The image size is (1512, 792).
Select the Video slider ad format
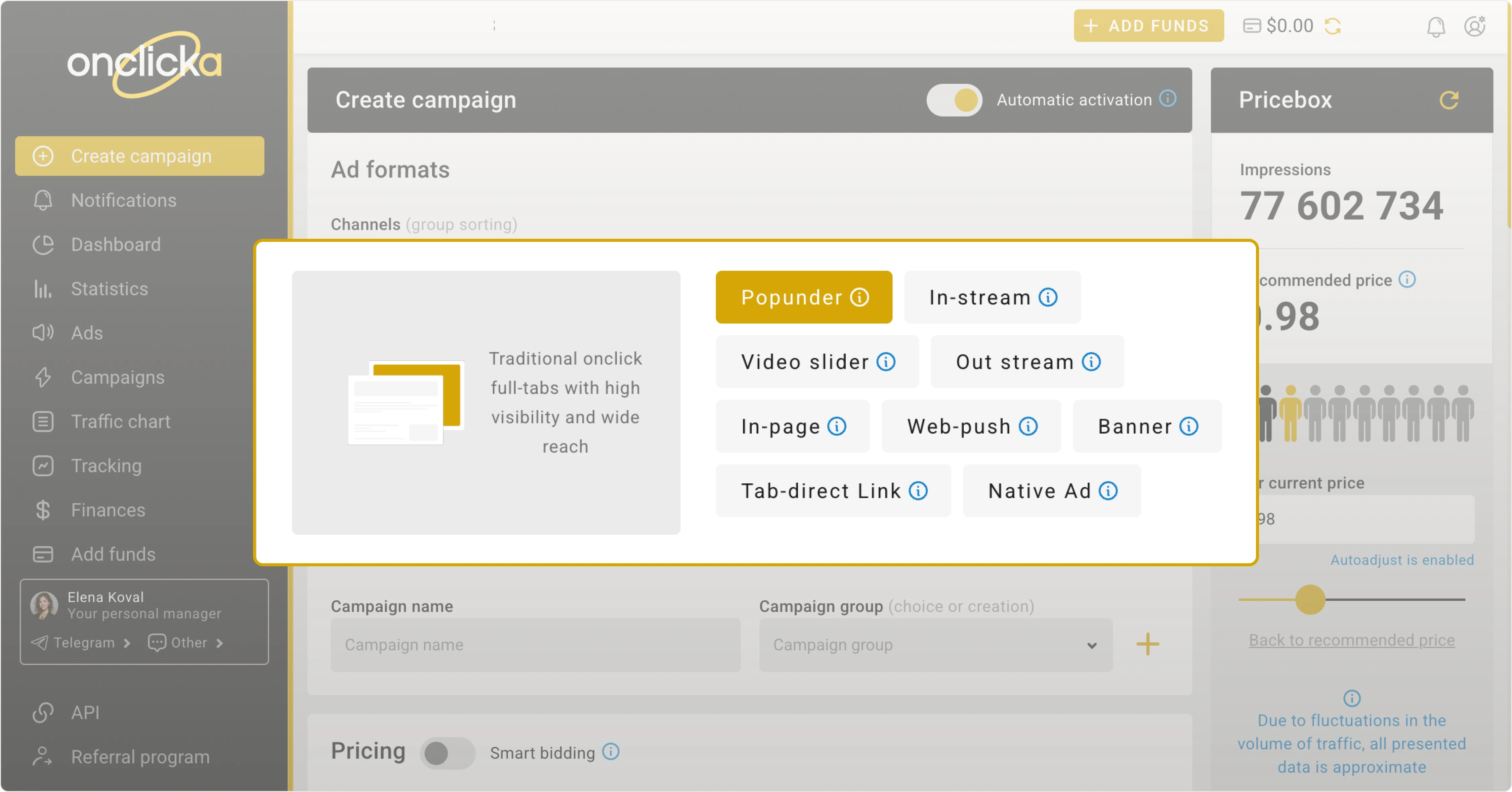(x=805, y=362)
